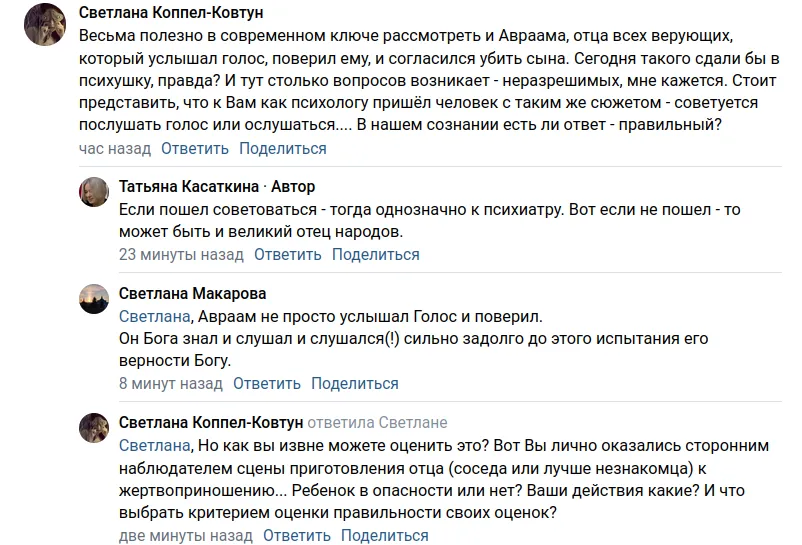
Task: Share the latest comment from две минуты назад
Action: 385,536
